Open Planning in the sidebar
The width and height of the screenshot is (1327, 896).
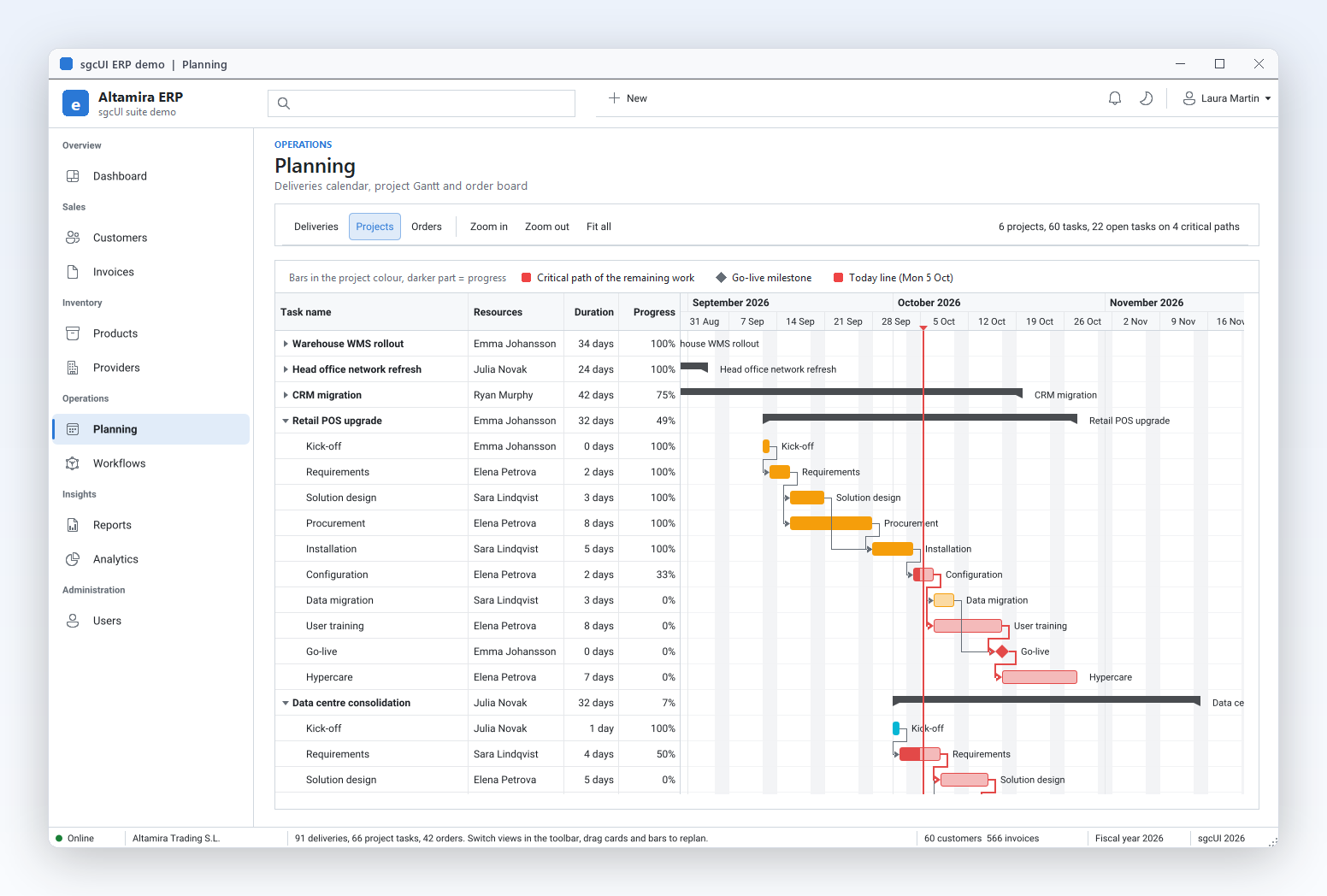point(151,429)
